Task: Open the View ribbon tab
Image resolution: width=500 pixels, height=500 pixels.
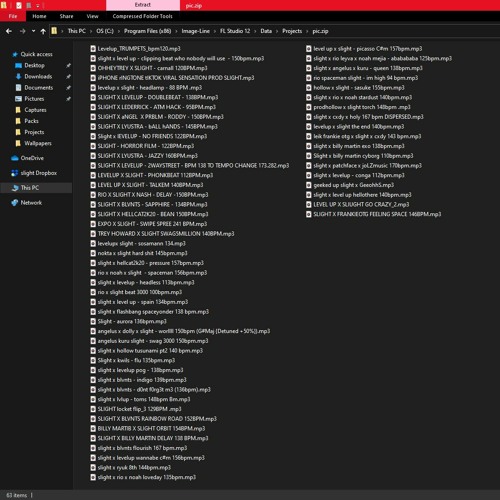Action: point(92,16)
